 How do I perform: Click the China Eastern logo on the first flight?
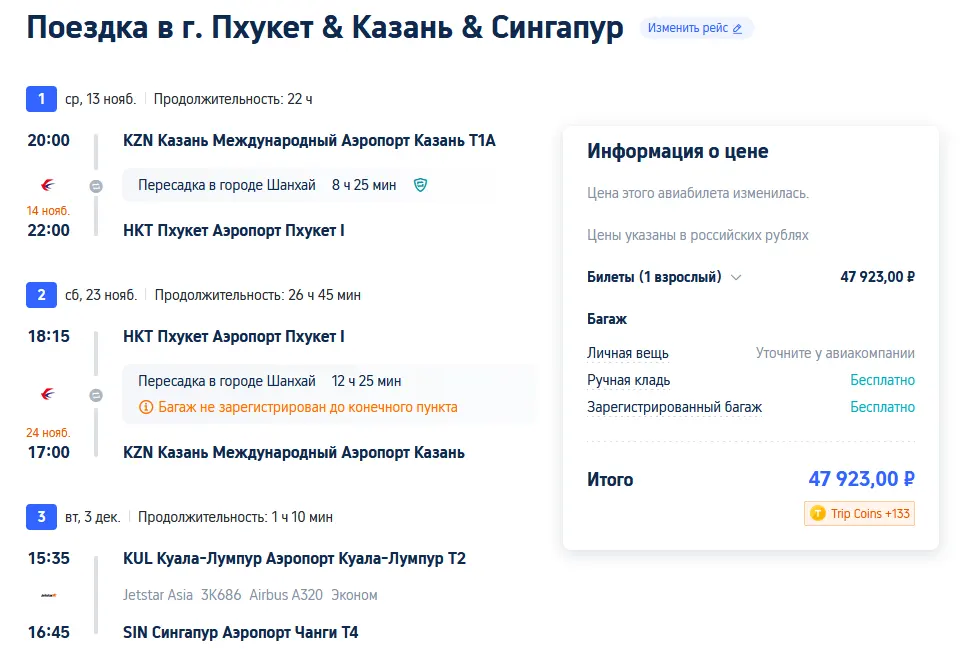[x=48, y=185]
